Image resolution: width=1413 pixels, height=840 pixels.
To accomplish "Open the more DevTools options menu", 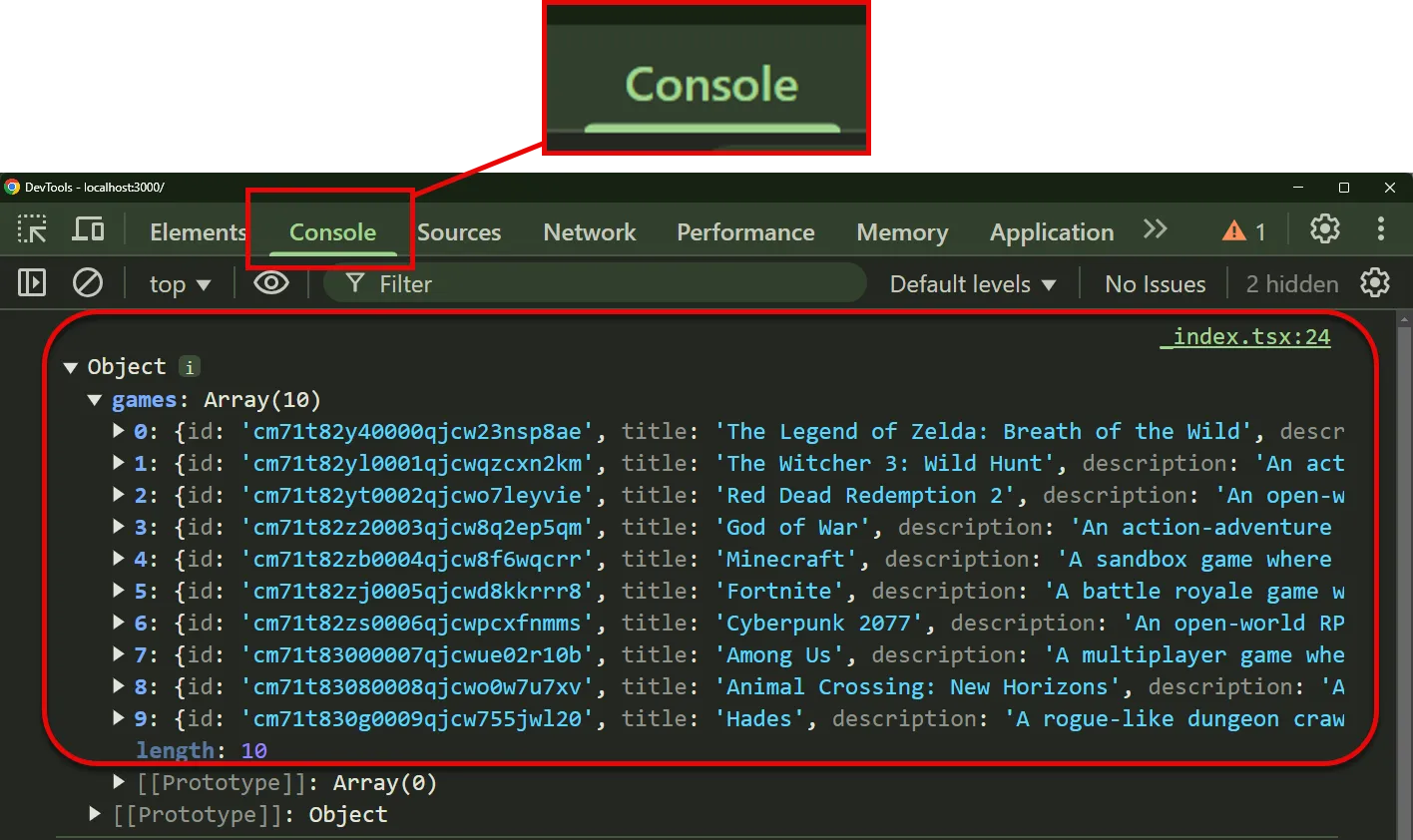I will pos(1381,228).
